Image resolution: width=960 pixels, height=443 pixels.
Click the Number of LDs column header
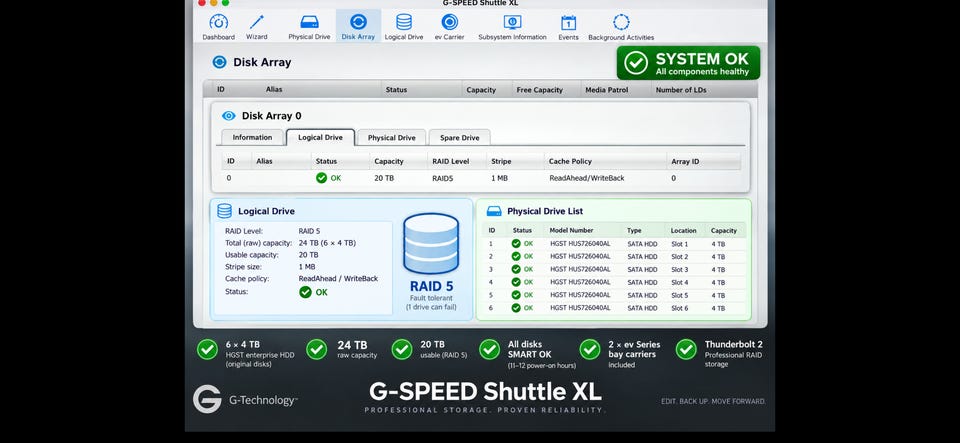[681, 90]
